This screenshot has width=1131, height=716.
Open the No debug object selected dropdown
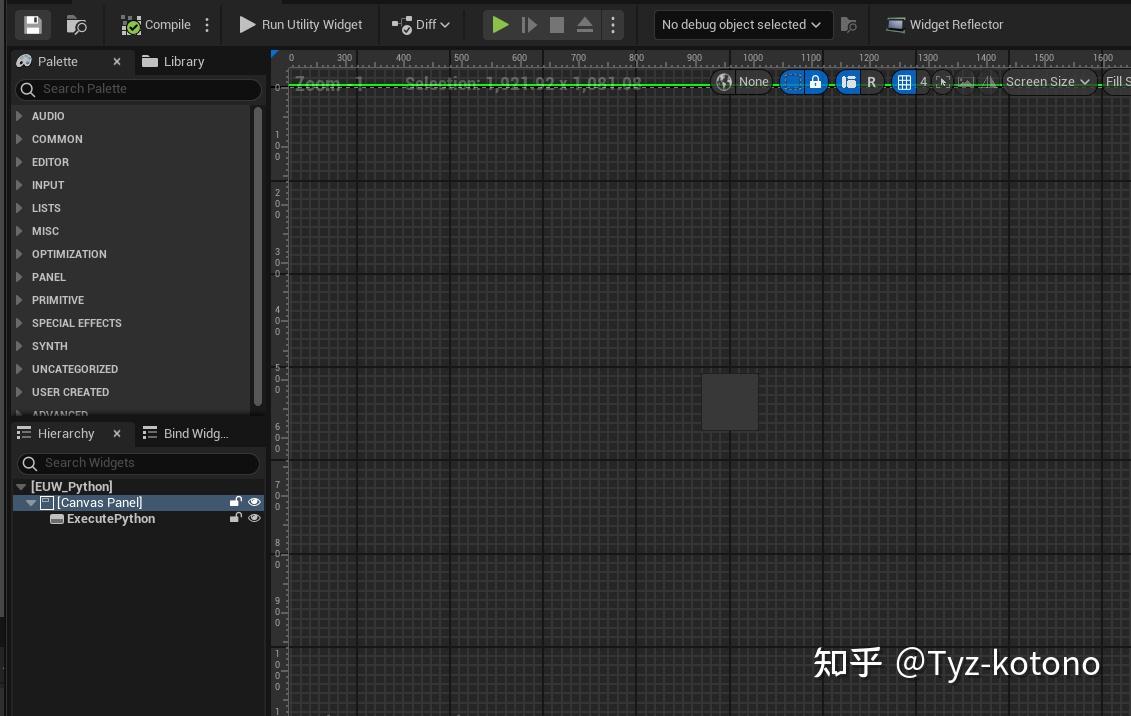point(742,24)
